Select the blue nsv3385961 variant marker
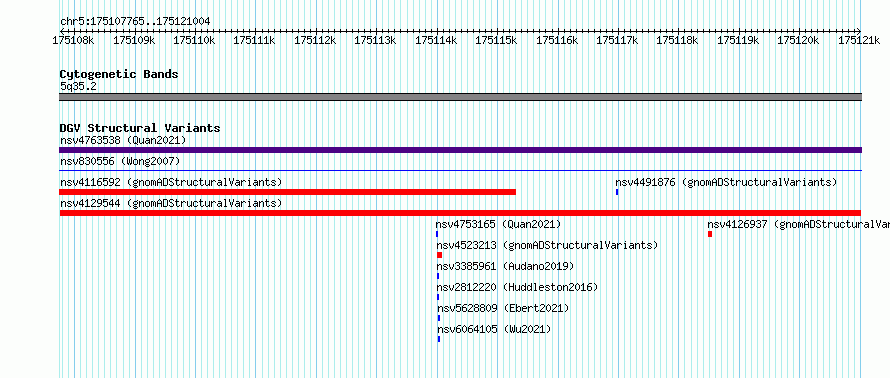 (438, 276)
